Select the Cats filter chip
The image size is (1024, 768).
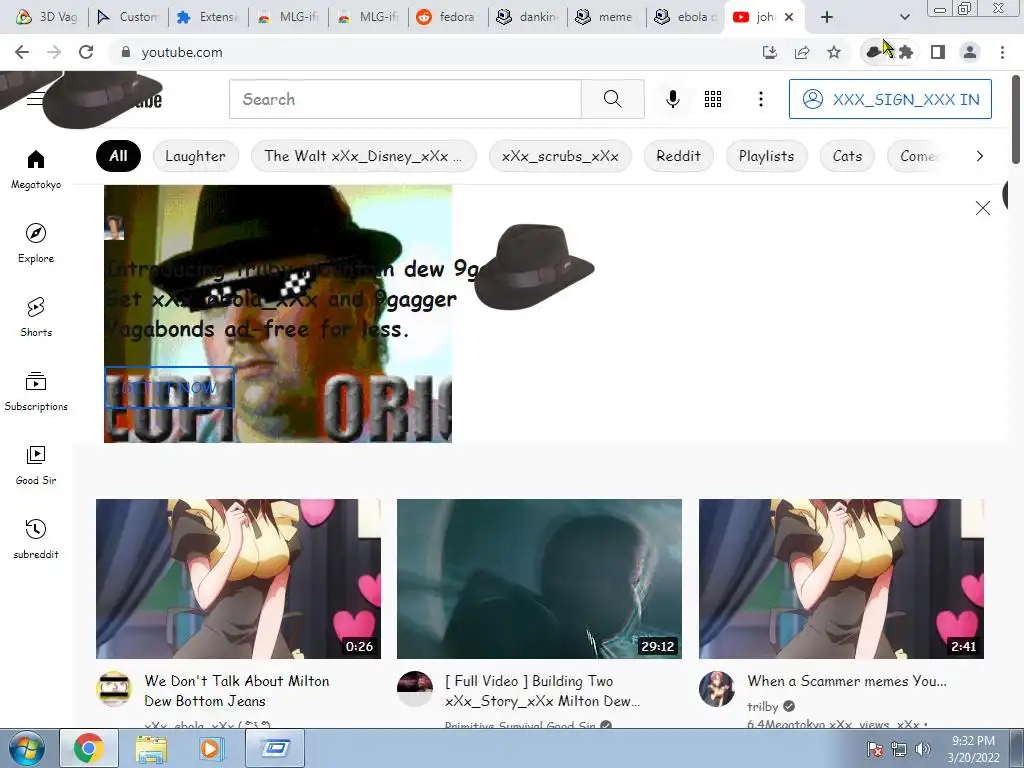(847, 156)
